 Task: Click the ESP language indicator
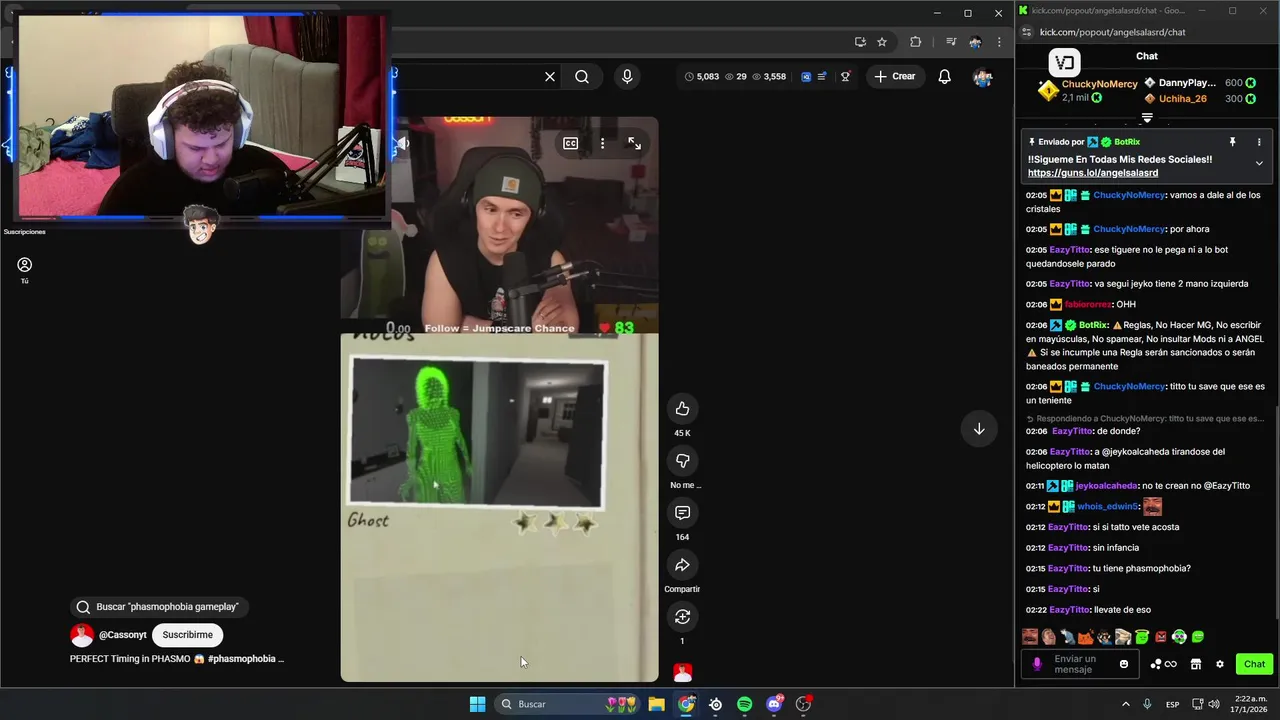tap(1173, 704)
